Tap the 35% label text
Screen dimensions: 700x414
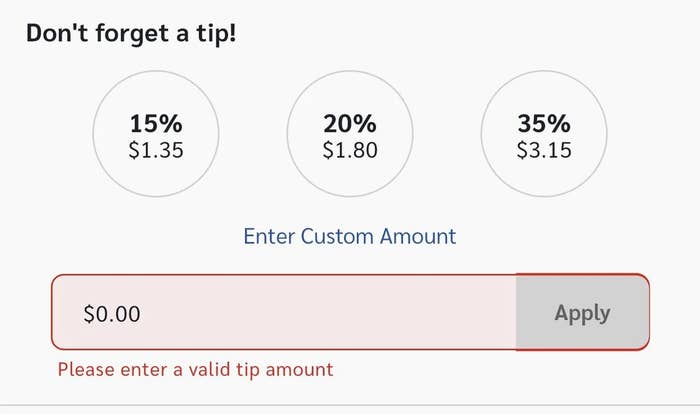(544, 124)
